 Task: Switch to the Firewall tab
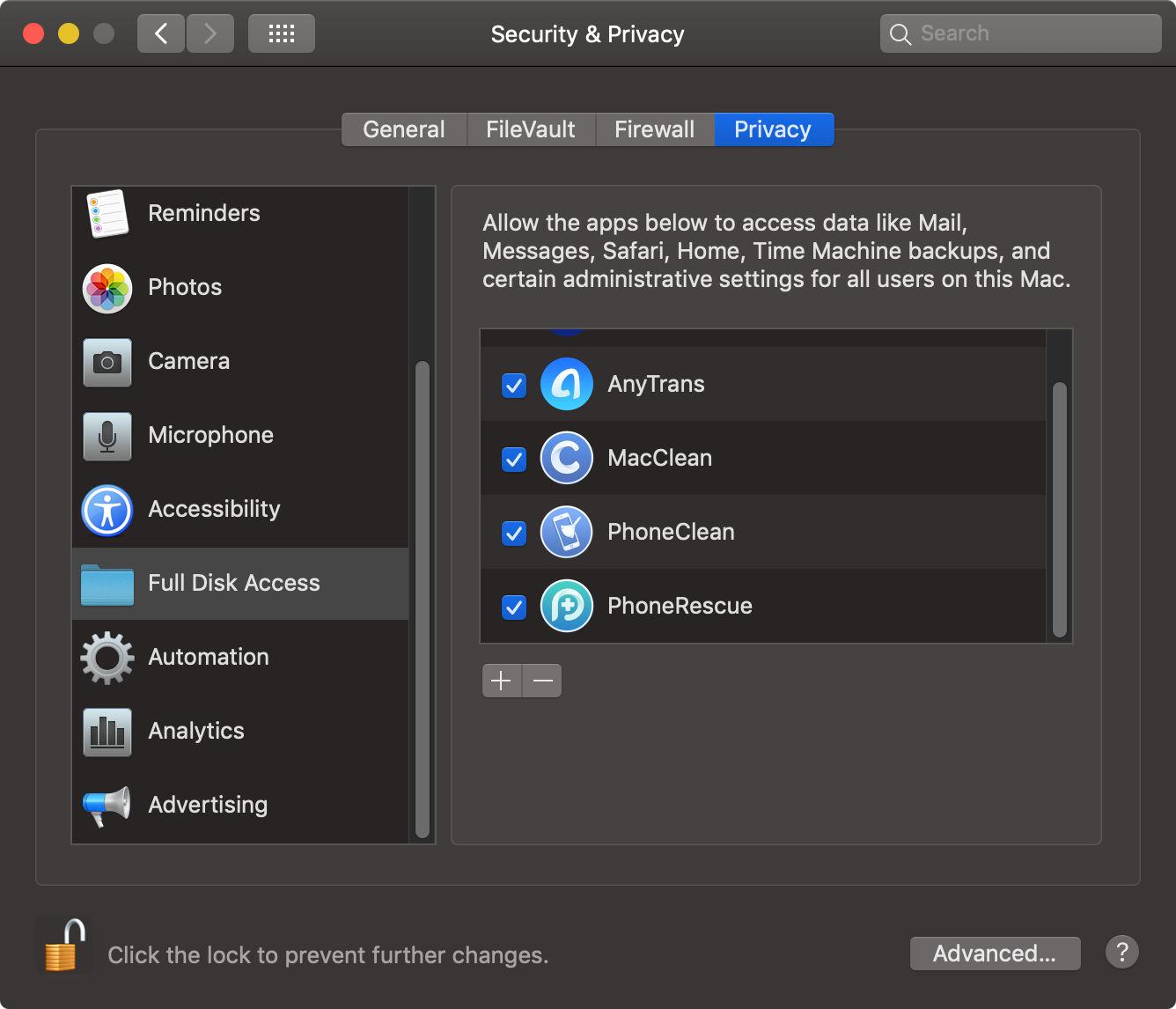[x=655, y=129]
